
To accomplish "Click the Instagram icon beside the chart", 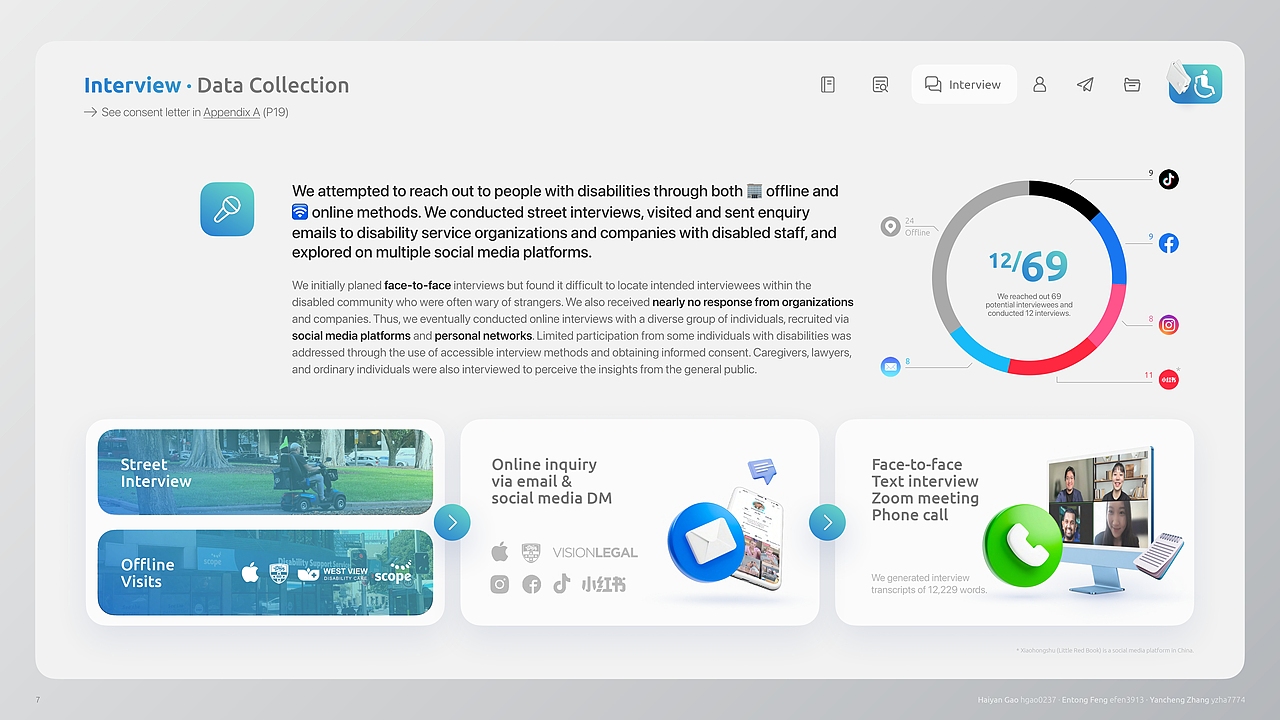I will tap(1168, 324).
